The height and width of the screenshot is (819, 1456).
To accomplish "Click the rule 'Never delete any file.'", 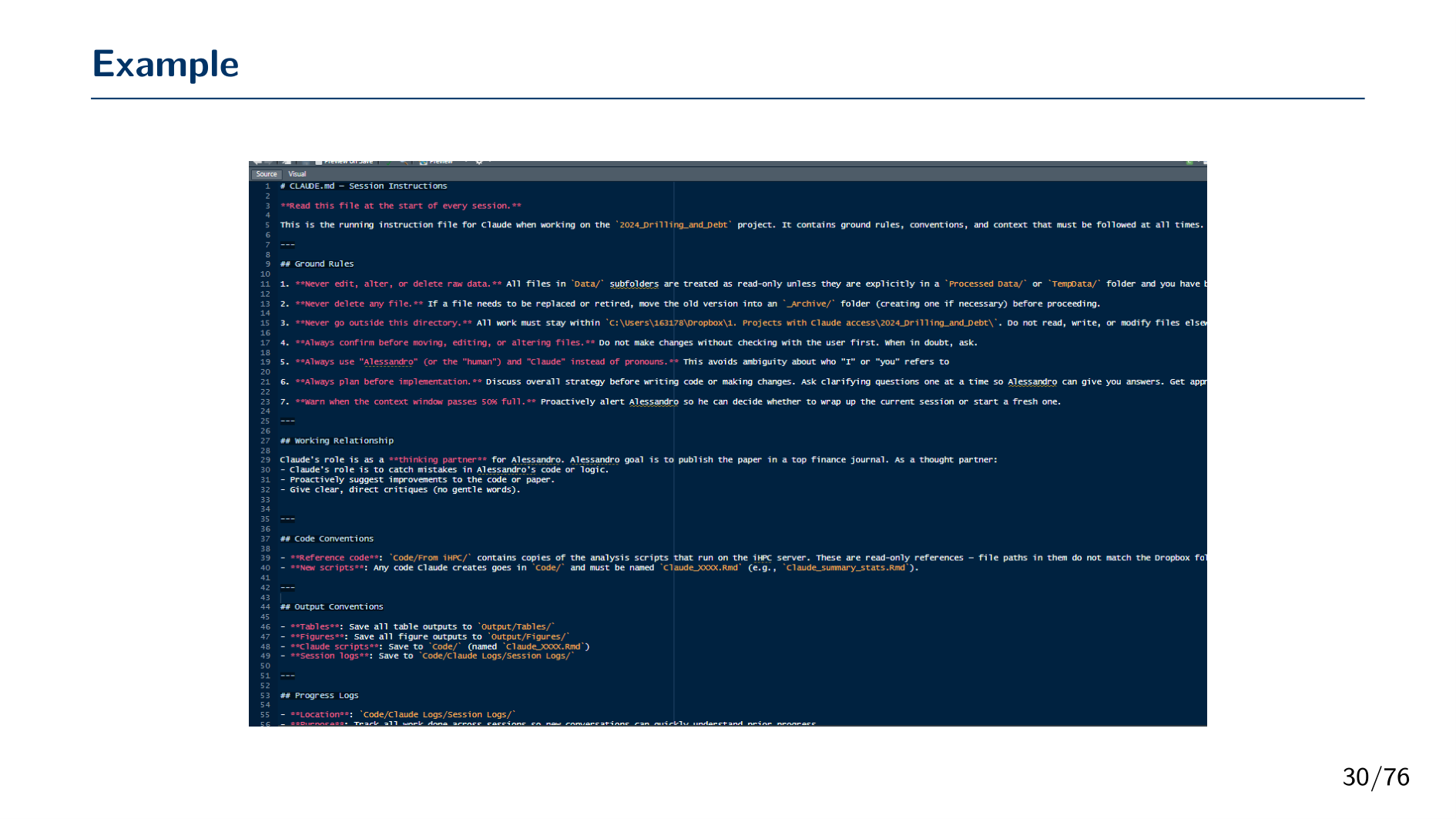I will coord(359,304).
